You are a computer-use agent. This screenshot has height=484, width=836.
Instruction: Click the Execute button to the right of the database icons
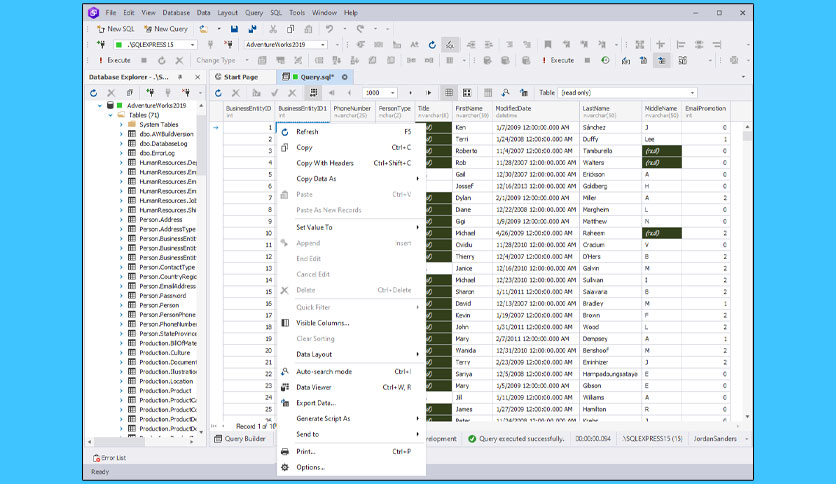pyautogui.click(x=558, y=60)
